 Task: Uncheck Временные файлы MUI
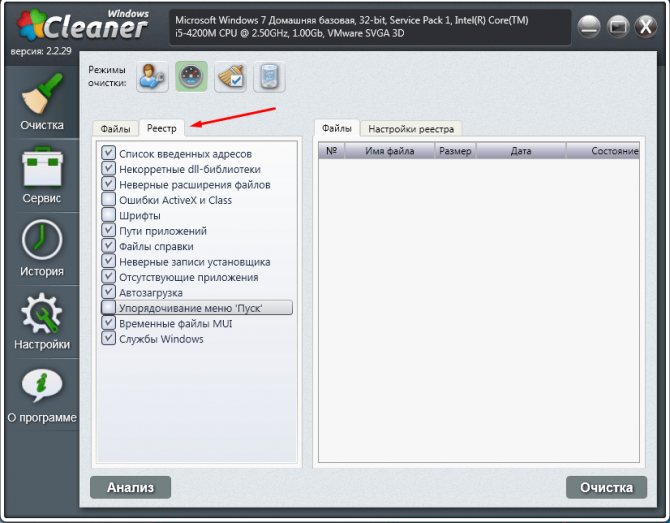coord(109,323)
